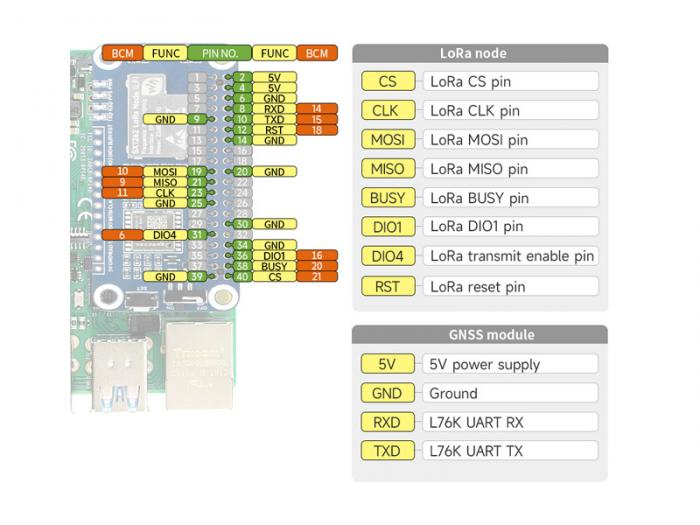The height and width of the screenshot is (525, 700).
Task: Click orange BCM 20 next to BUSY
Action: [317, 266]
